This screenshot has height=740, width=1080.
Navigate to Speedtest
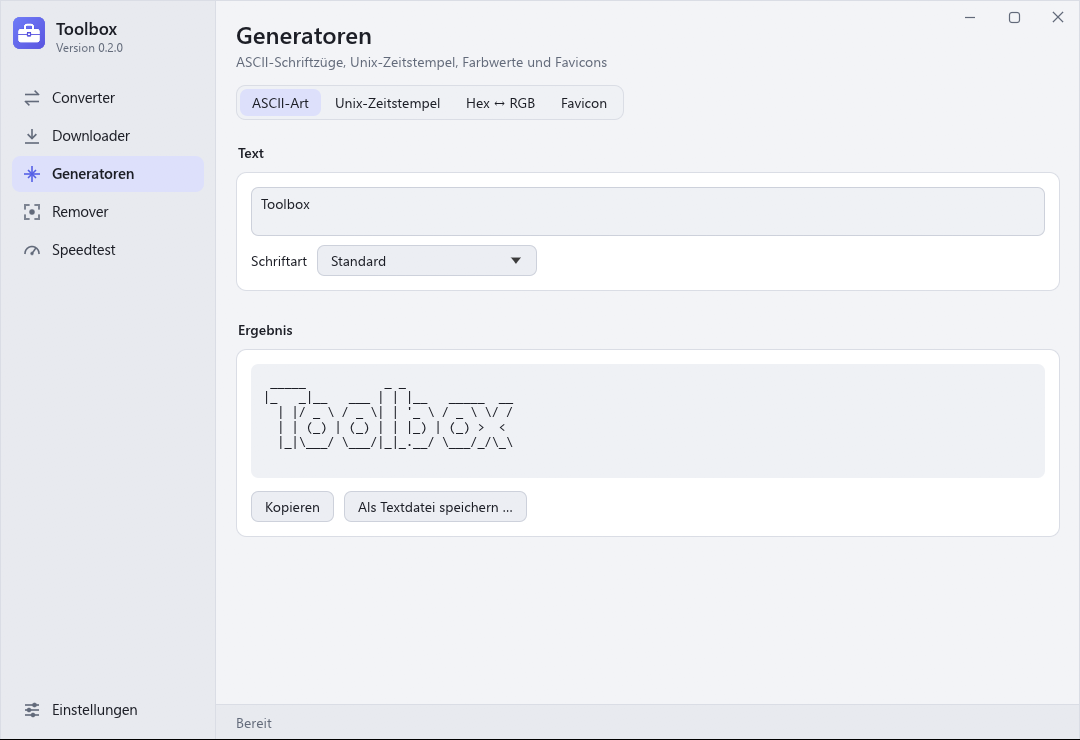pyautogui.click(x=108, y=249)
